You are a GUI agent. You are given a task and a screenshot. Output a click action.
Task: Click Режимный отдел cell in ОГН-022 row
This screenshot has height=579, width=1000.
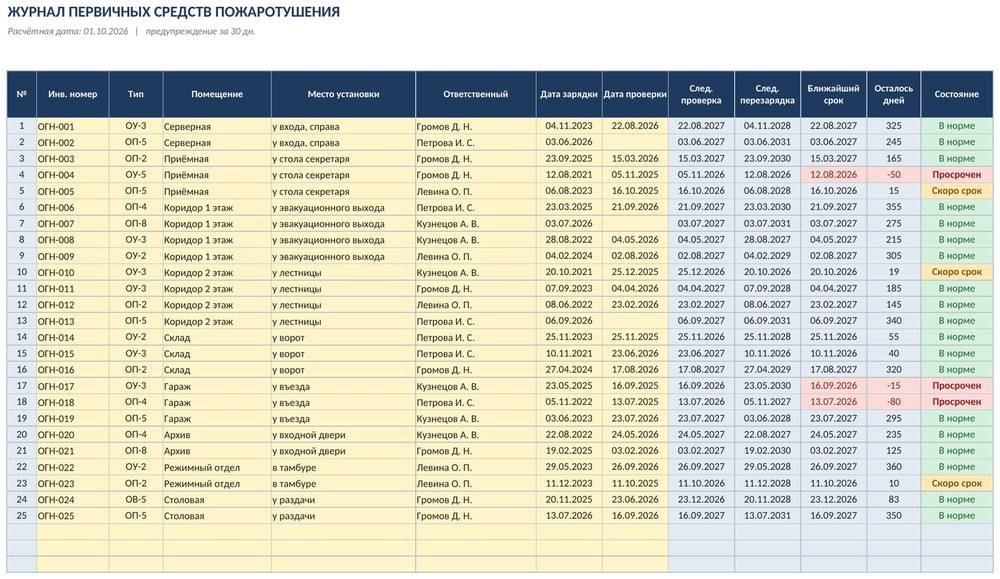tap(217, 467)
